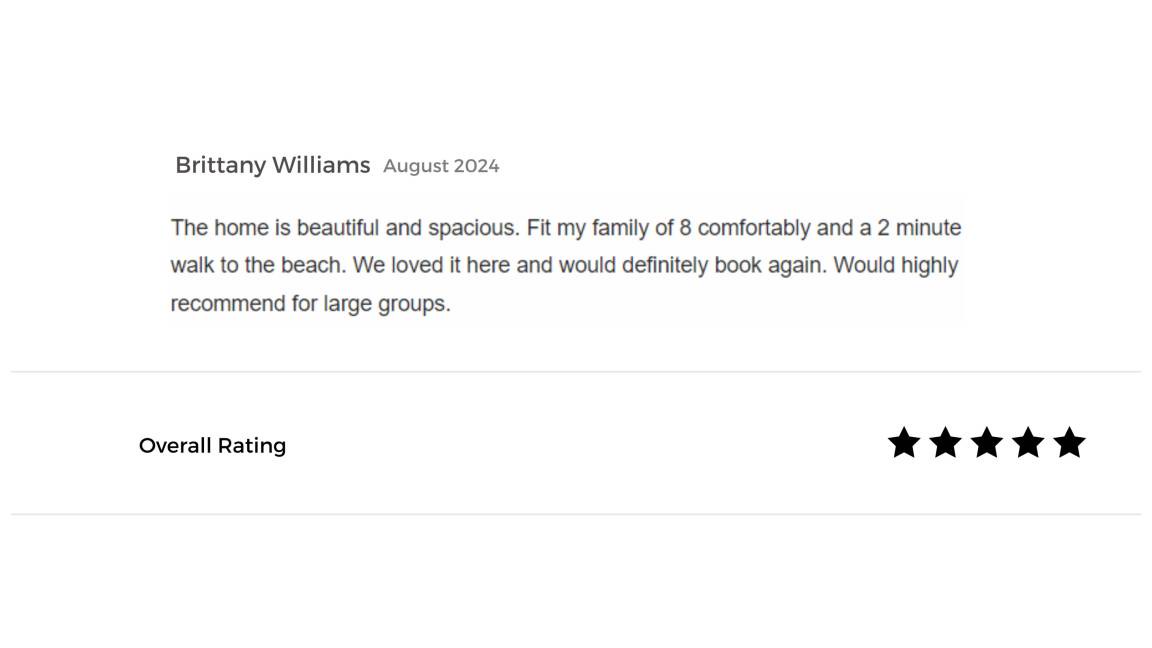Click the fifth and last rating star

click(1069, 443)
